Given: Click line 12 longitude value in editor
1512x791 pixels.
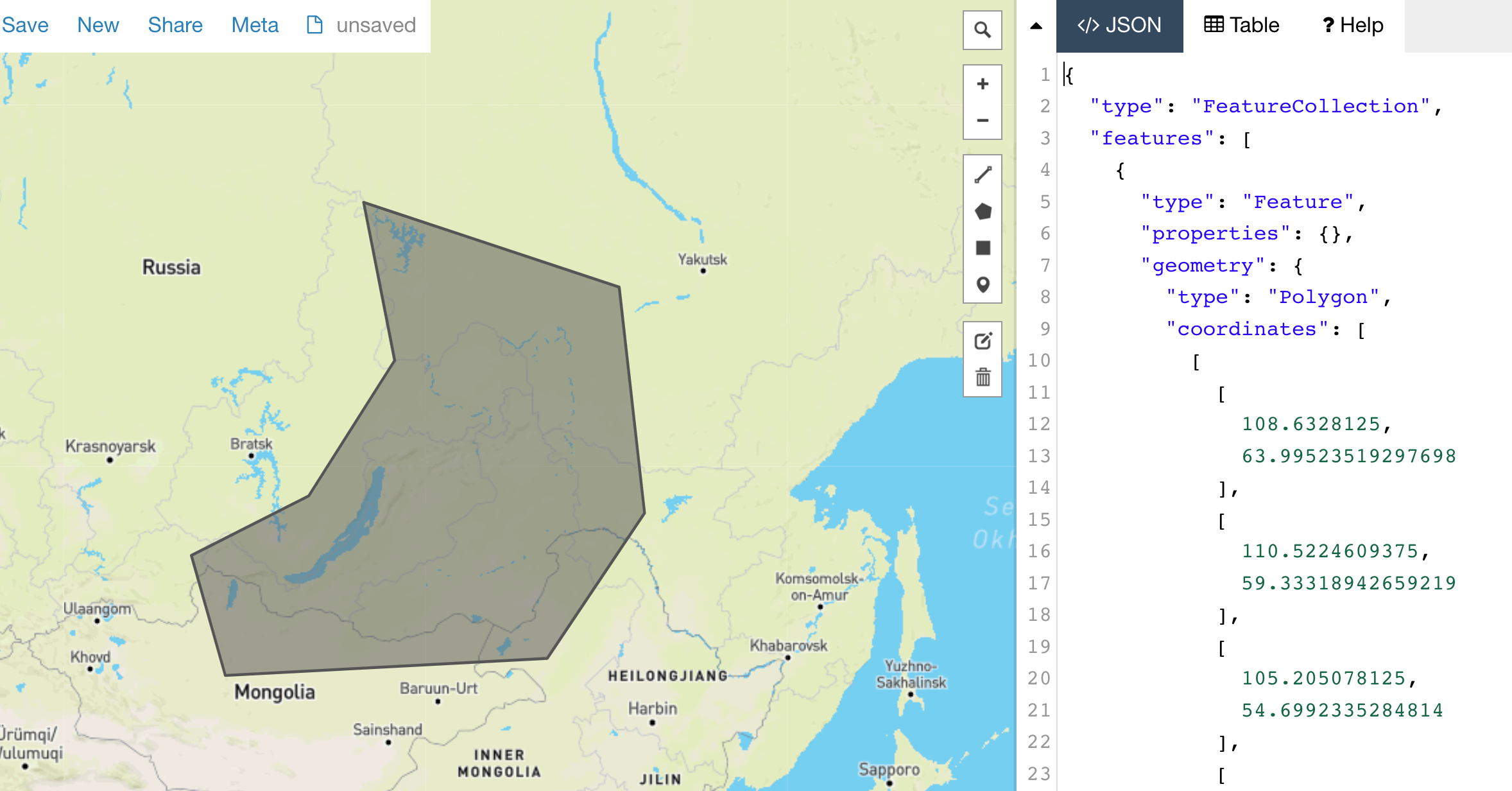Looking at the screenshot, I should pos(1310,424).
